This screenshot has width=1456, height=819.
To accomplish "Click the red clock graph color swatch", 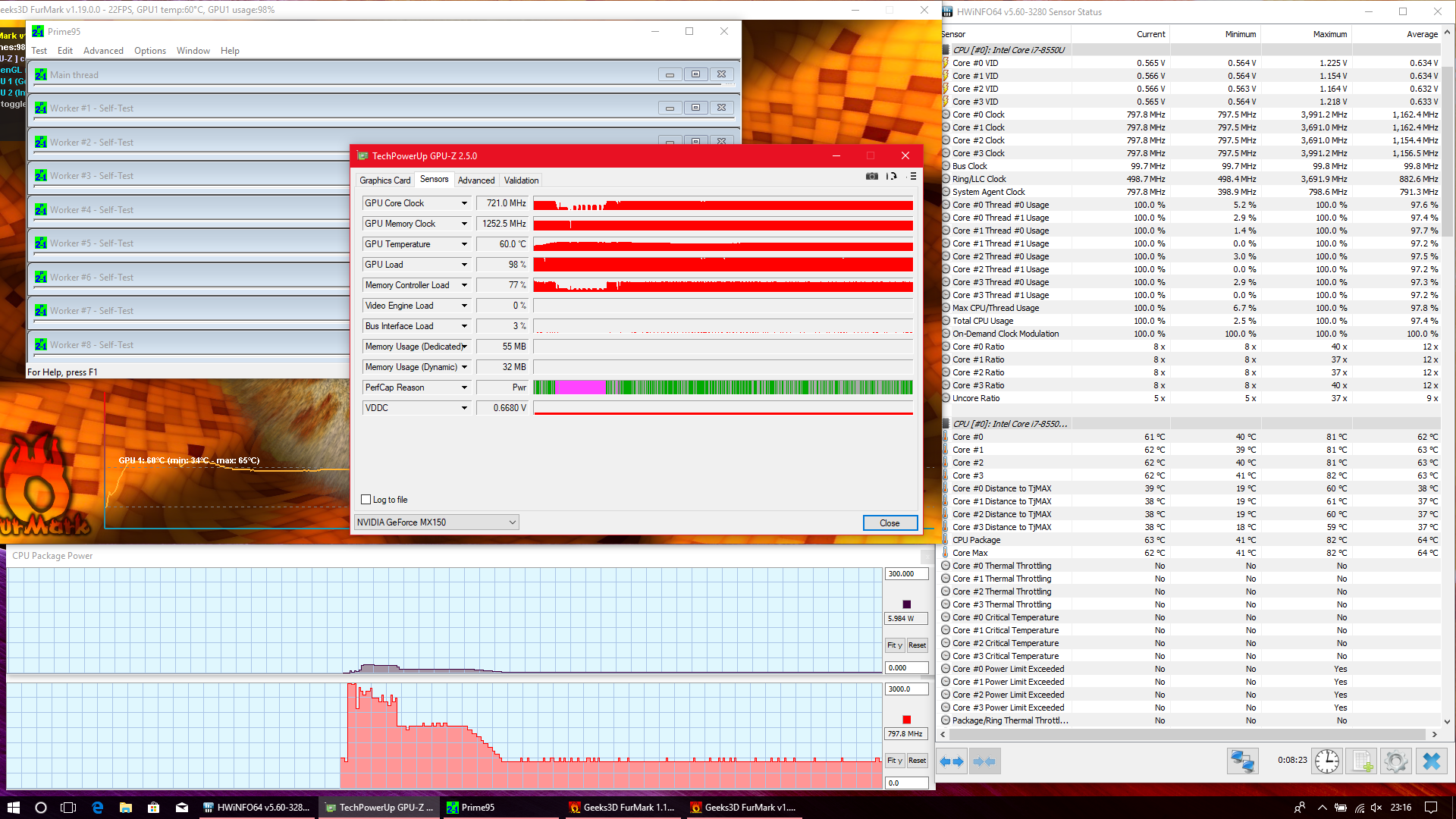I will click(906, 720).
